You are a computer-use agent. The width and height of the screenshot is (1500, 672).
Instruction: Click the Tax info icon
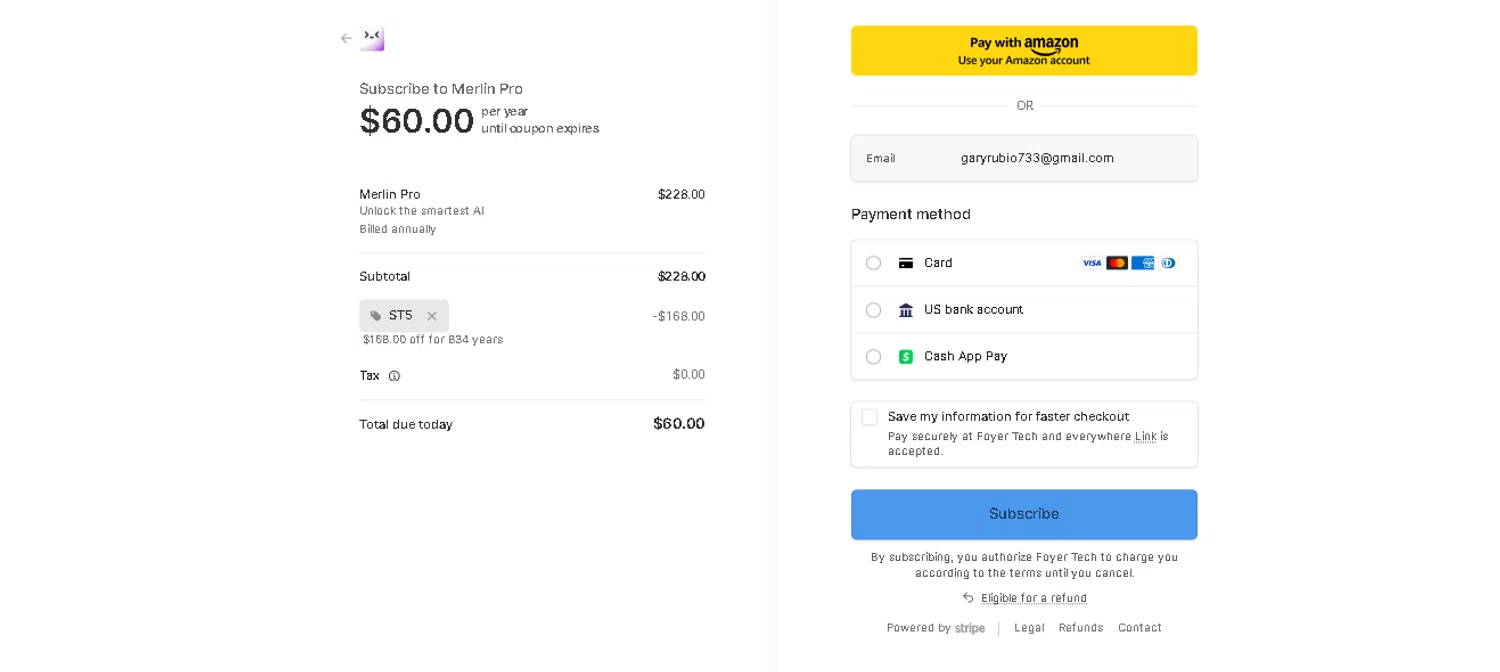click(394, 376)
